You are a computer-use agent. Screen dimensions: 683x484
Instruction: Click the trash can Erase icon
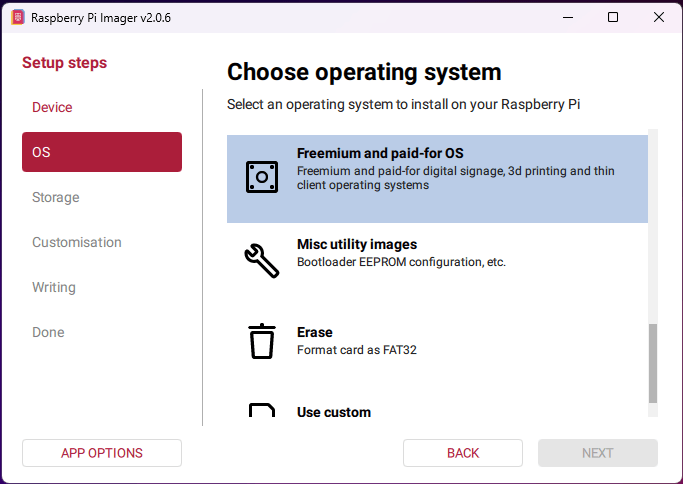coord(261,341)
